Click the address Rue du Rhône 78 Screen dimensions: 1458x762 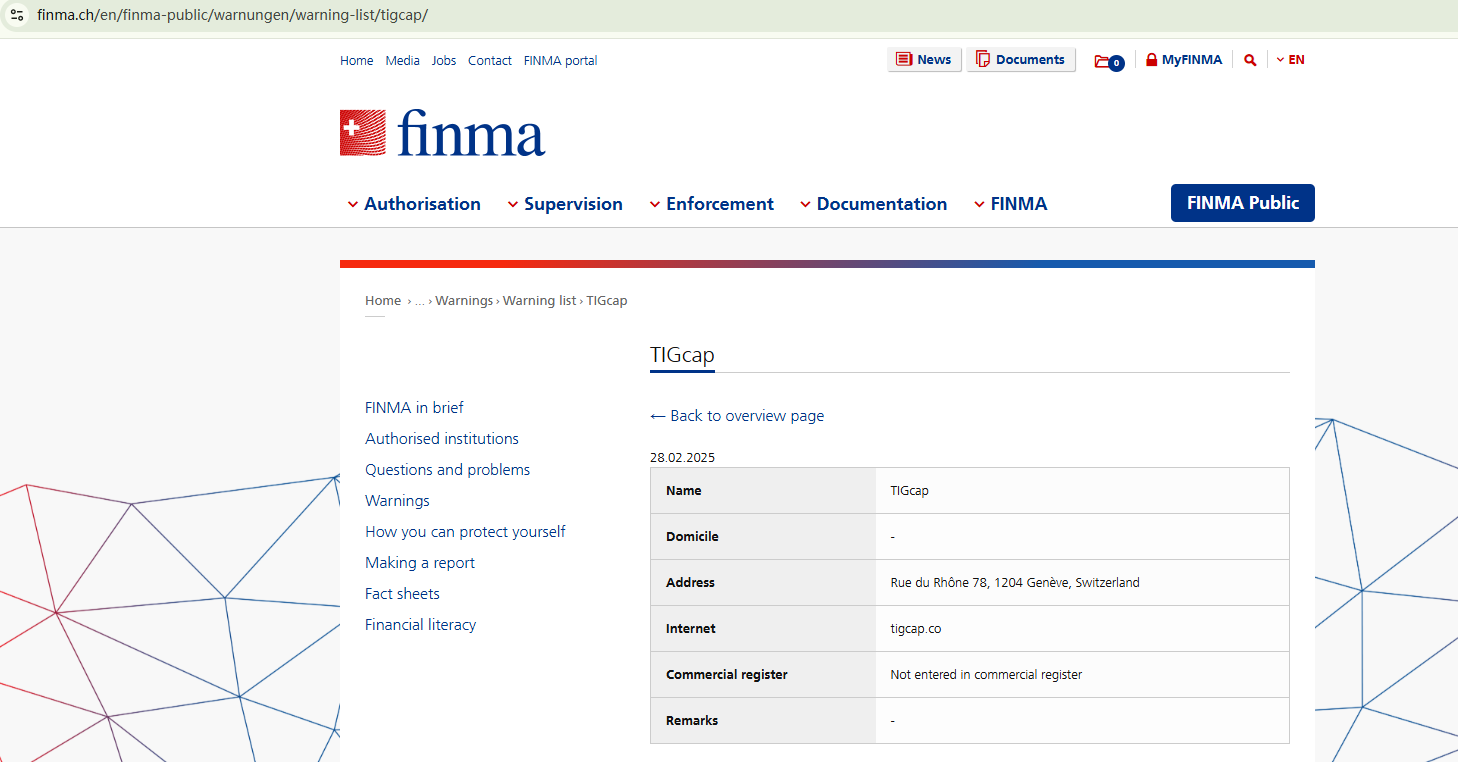coord(1015,583)
